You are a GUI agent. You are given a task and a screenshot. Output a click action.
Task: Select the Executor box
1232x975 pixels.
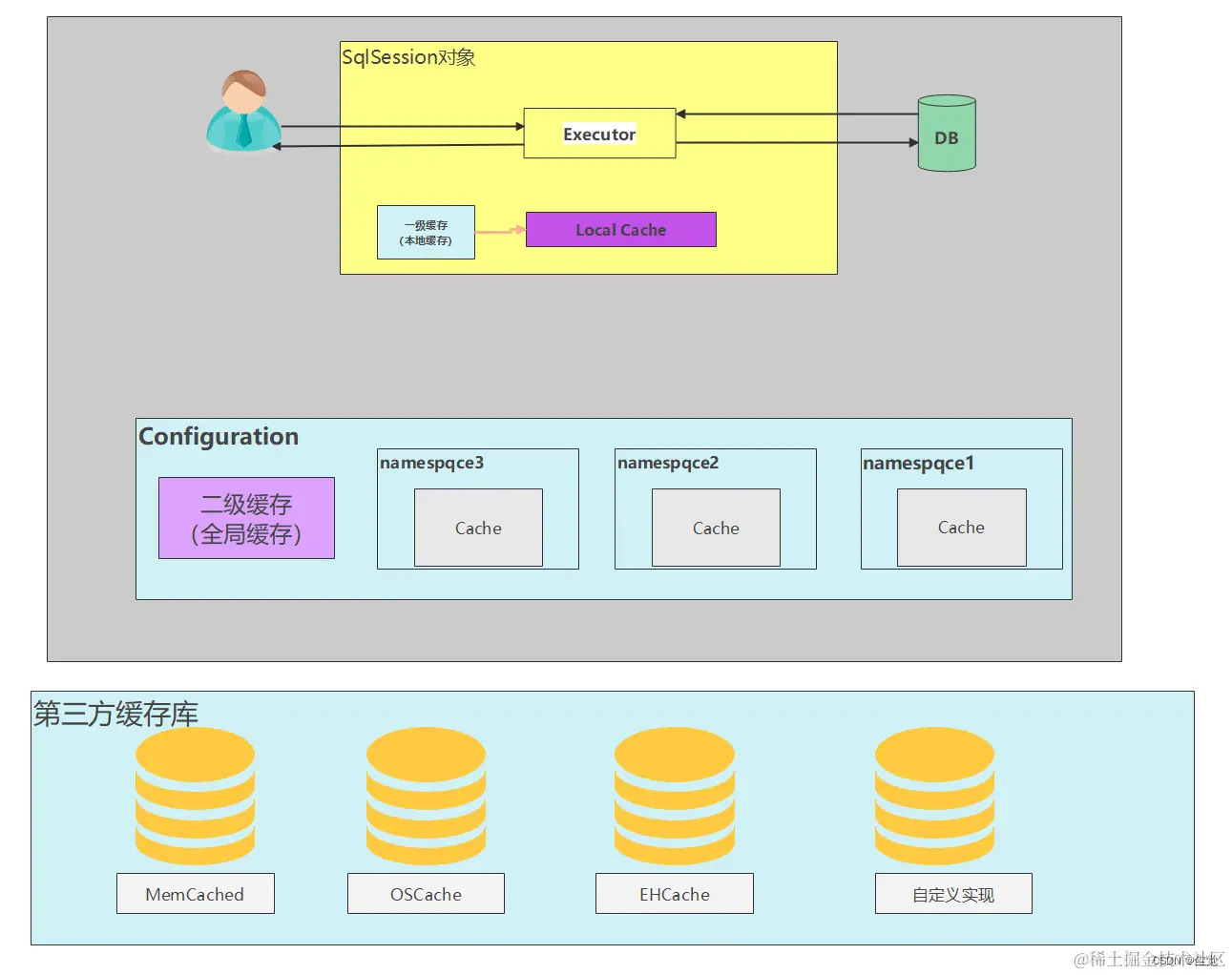click(x=599, y=134)
